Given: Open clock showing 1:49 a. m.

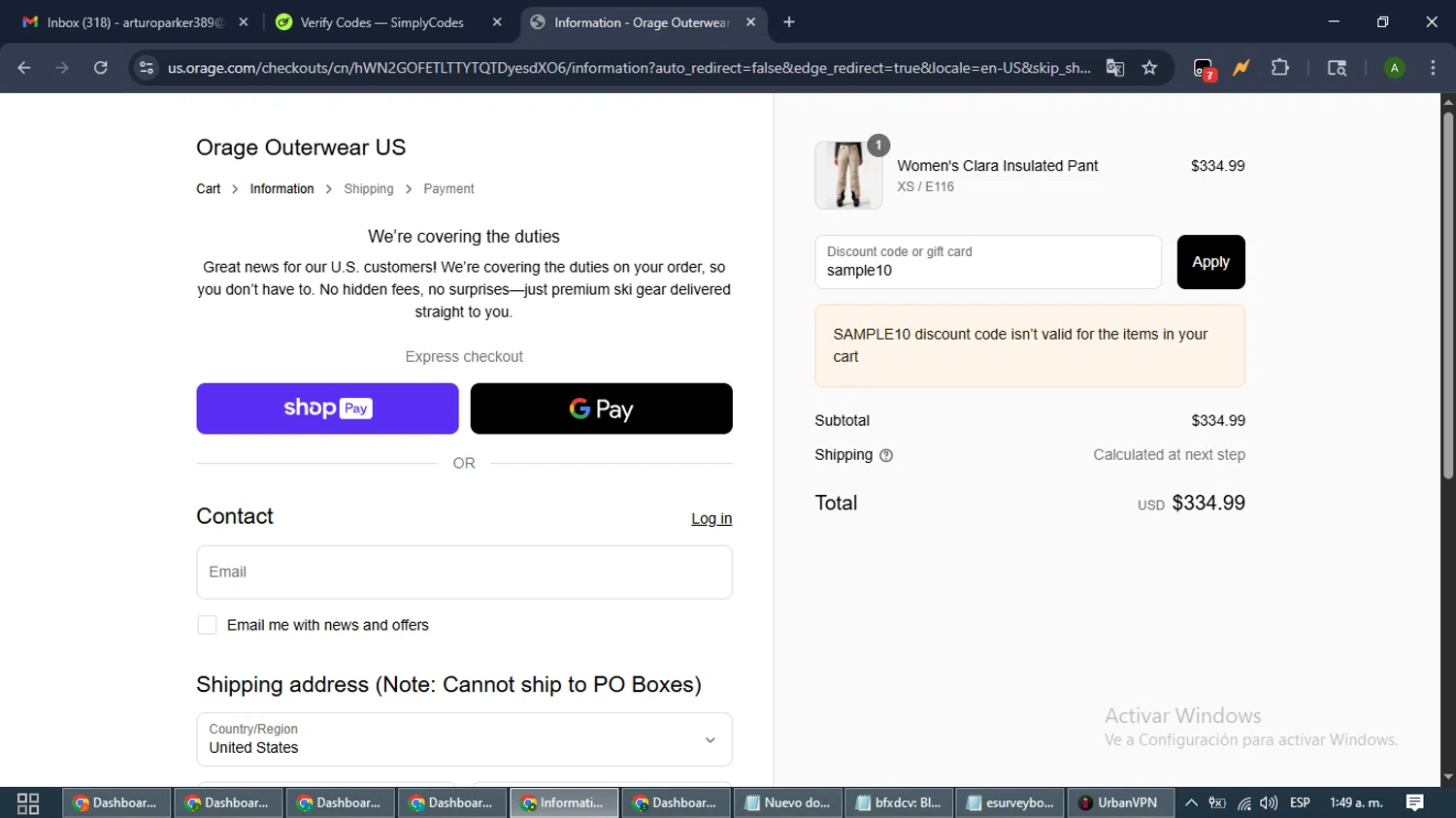Looking at the screenshot, I should 1356,803.
